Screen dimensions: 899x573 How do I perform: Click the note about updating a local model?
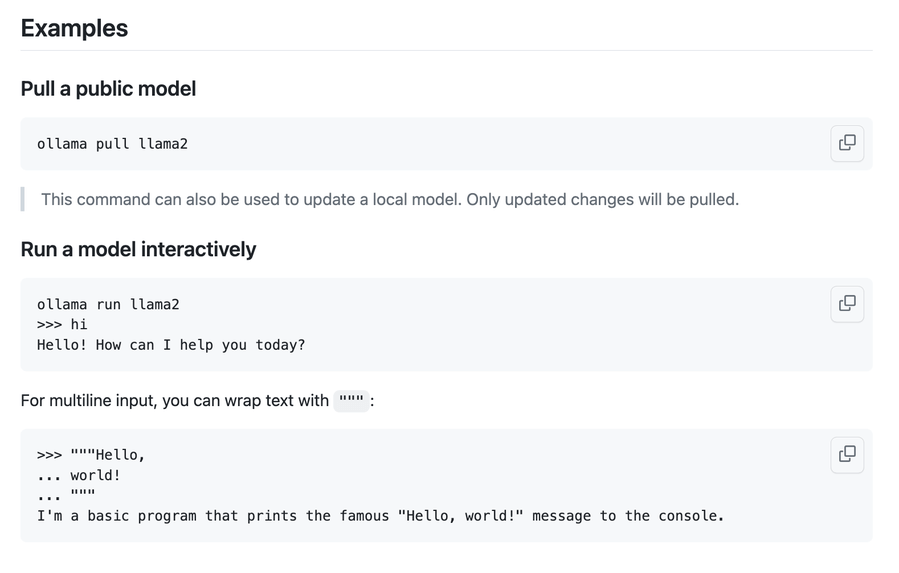(390, 200)
